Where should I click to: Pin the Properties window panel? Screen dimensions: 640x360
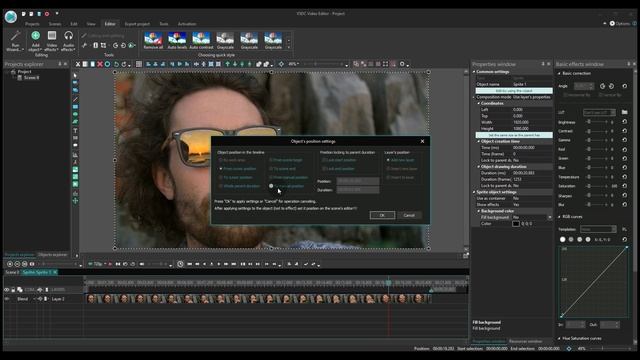pos(543,64)
